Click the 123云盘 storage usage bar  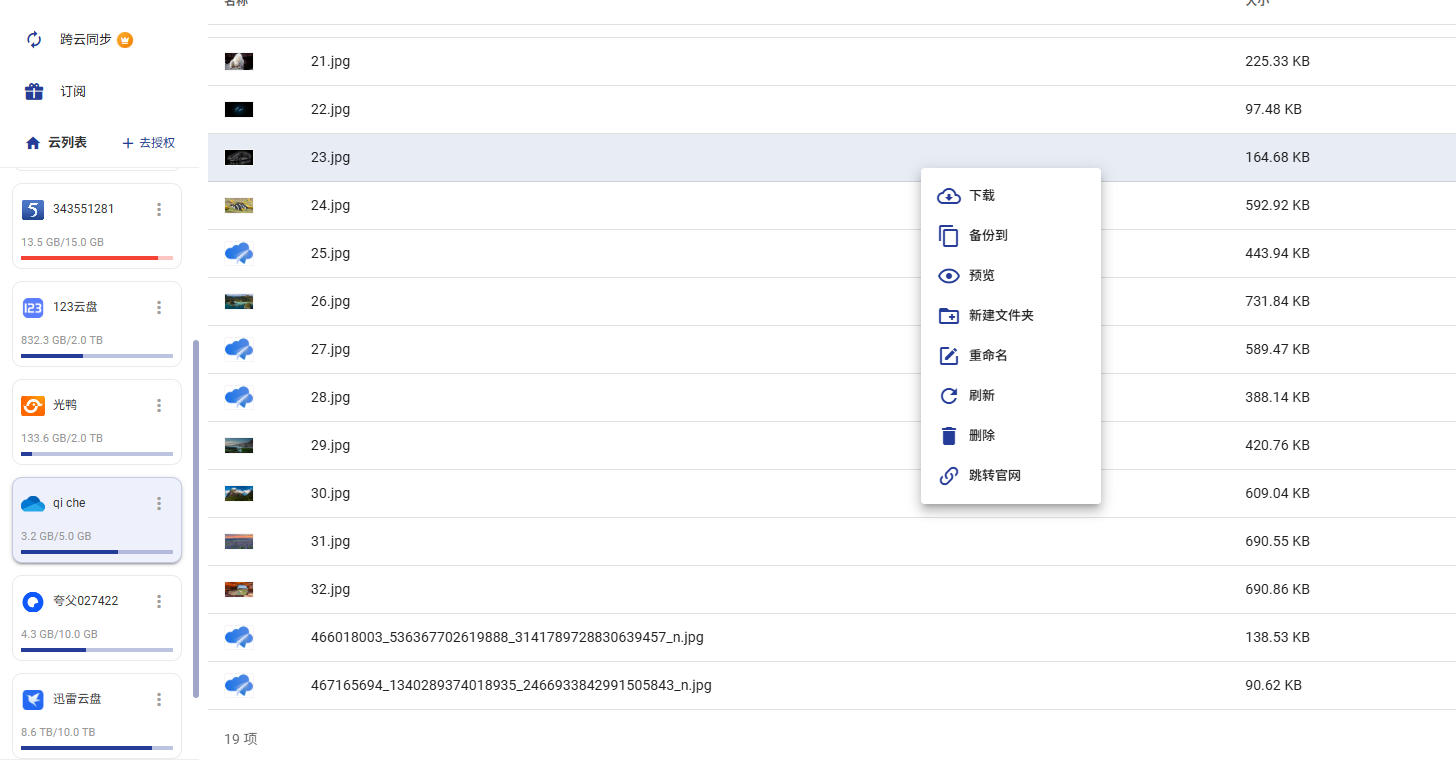pos(97,356)
